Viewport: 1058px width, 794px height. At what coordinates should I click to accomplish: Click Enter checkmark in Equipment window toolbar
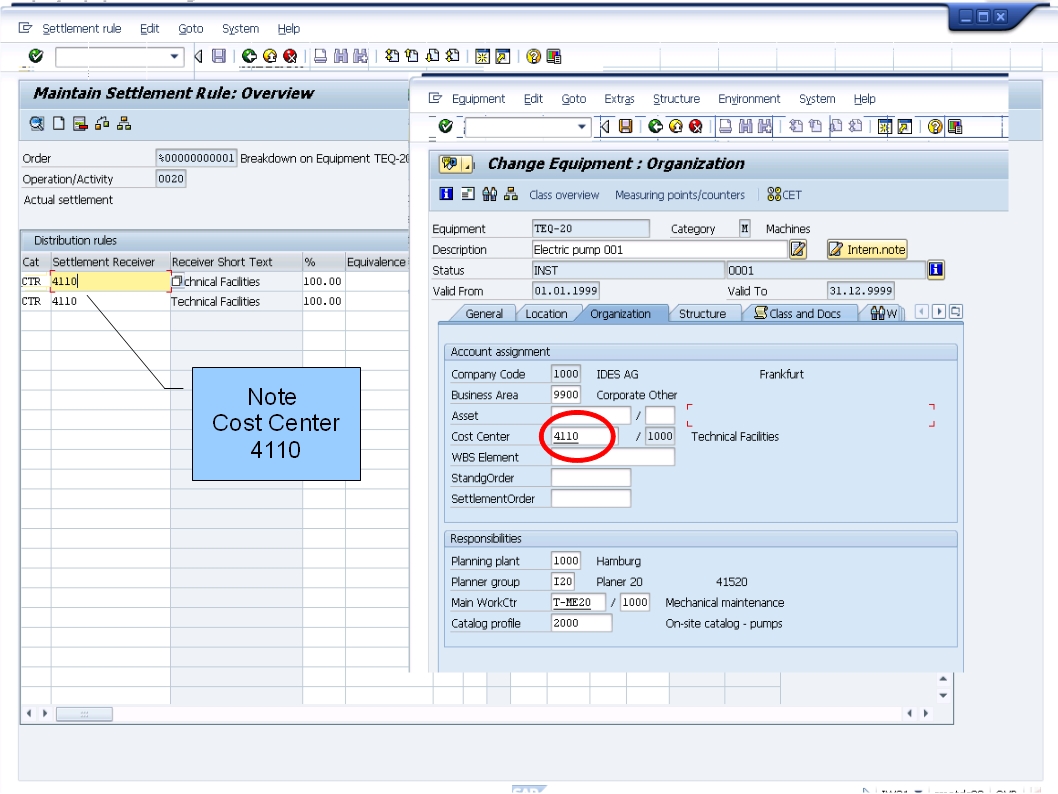[x=445, y=126]
